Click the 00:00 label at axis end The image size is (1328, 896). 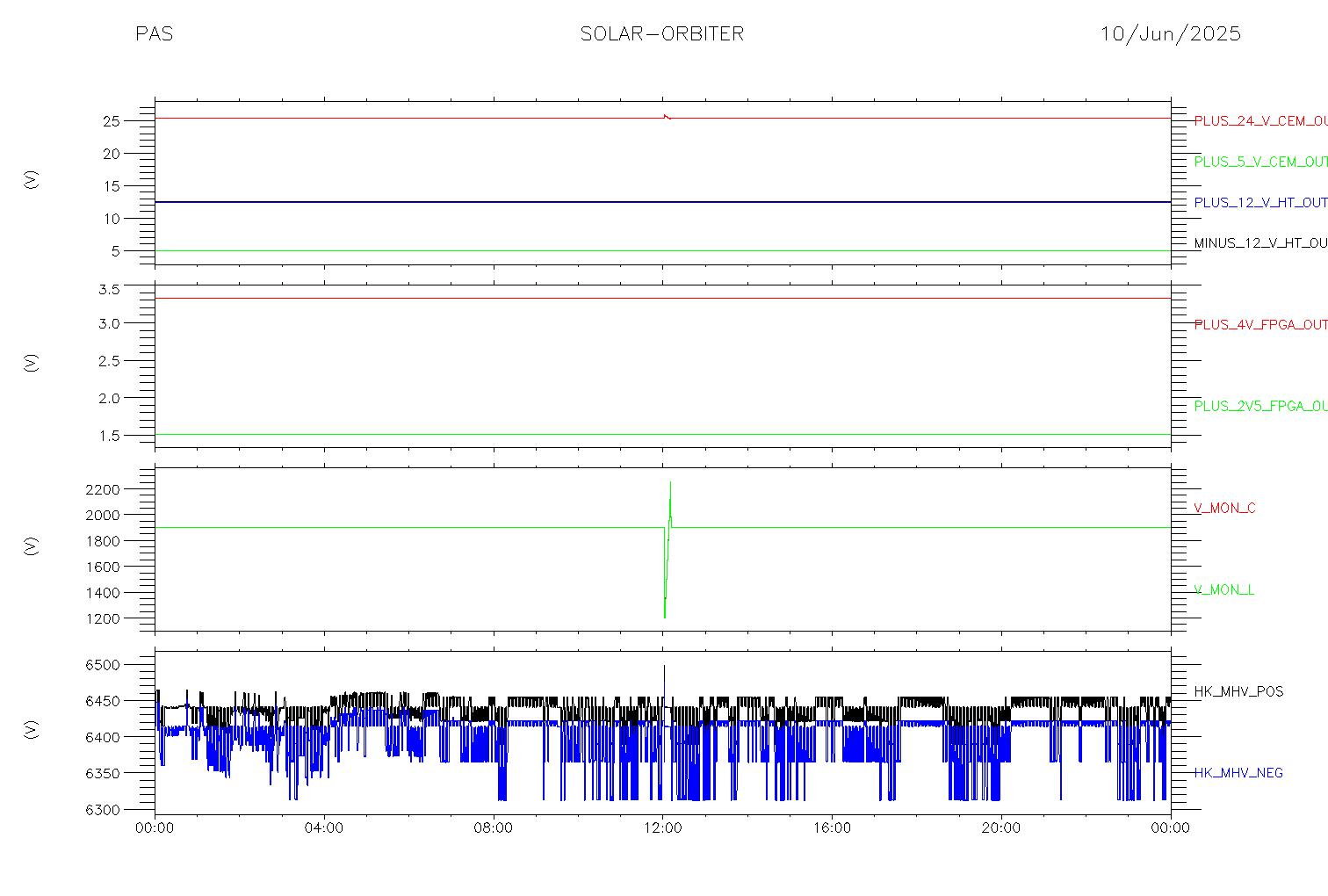click(1171, 827)
